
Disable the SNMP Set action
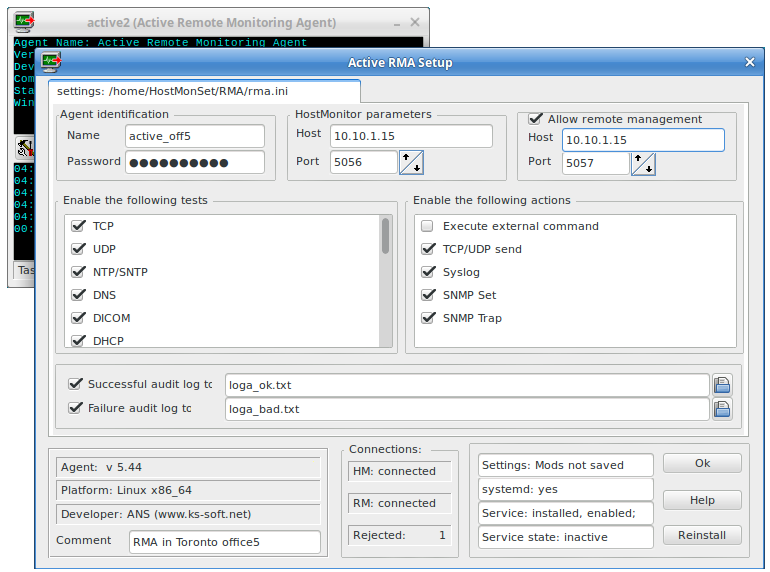[x=428, y=295]
